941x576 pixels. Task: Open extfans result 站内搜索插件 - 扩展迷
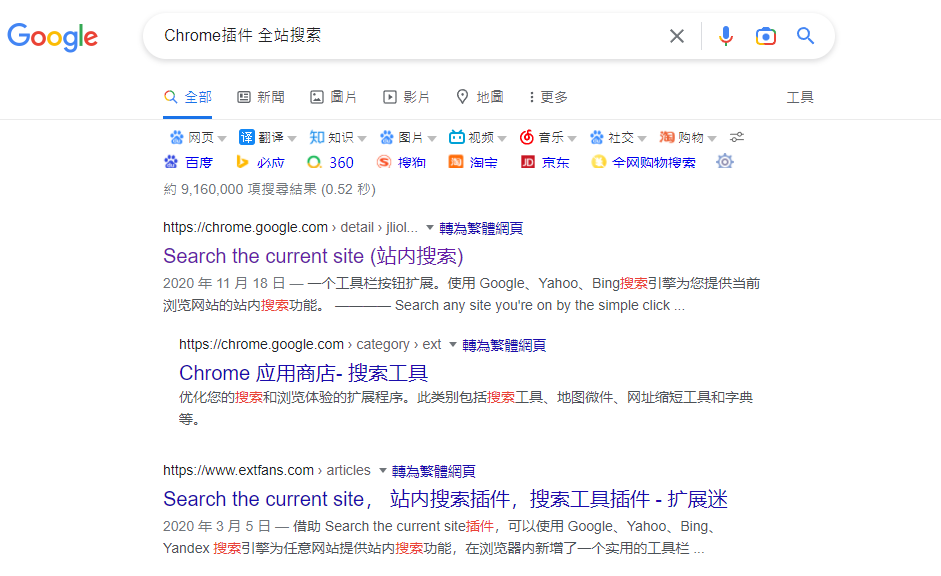coord(445,499)
